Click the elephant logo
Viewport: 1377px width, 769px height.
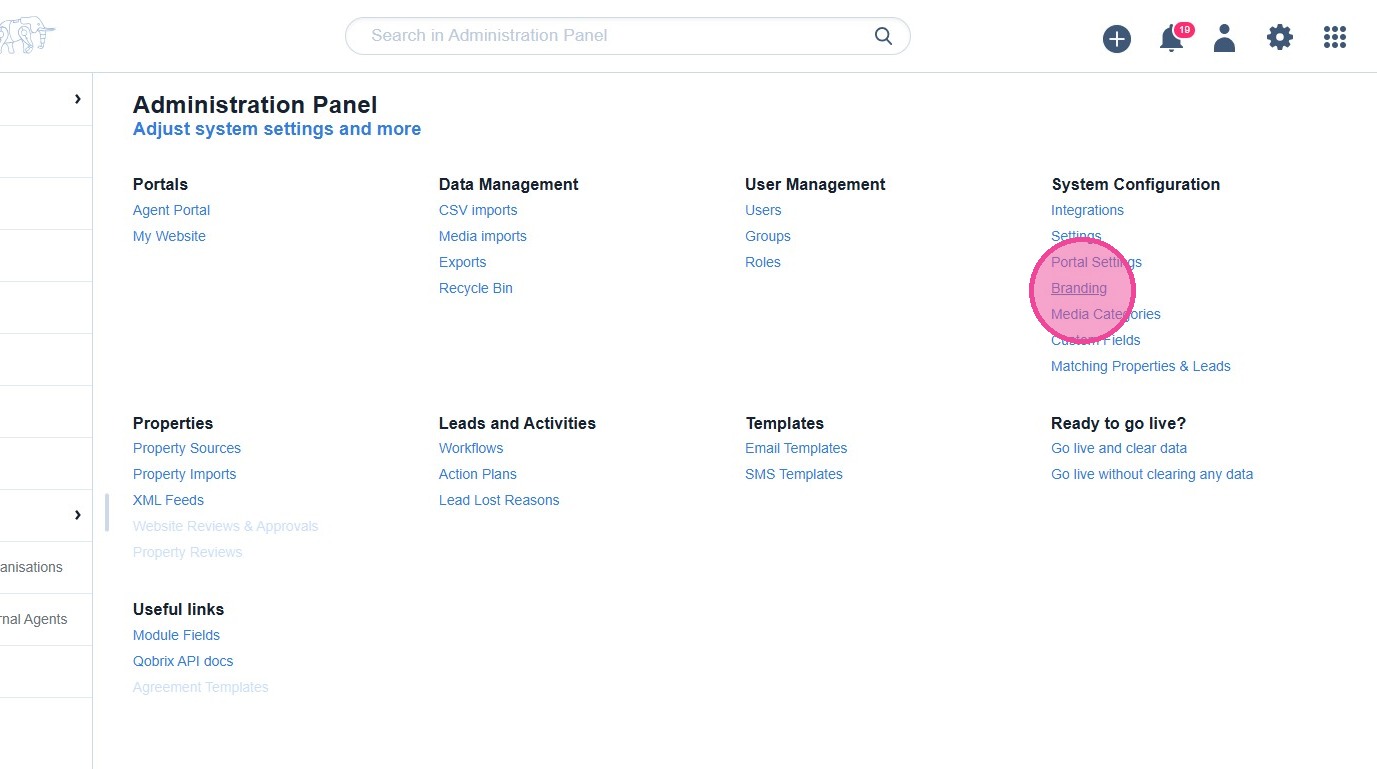point(26,37)
